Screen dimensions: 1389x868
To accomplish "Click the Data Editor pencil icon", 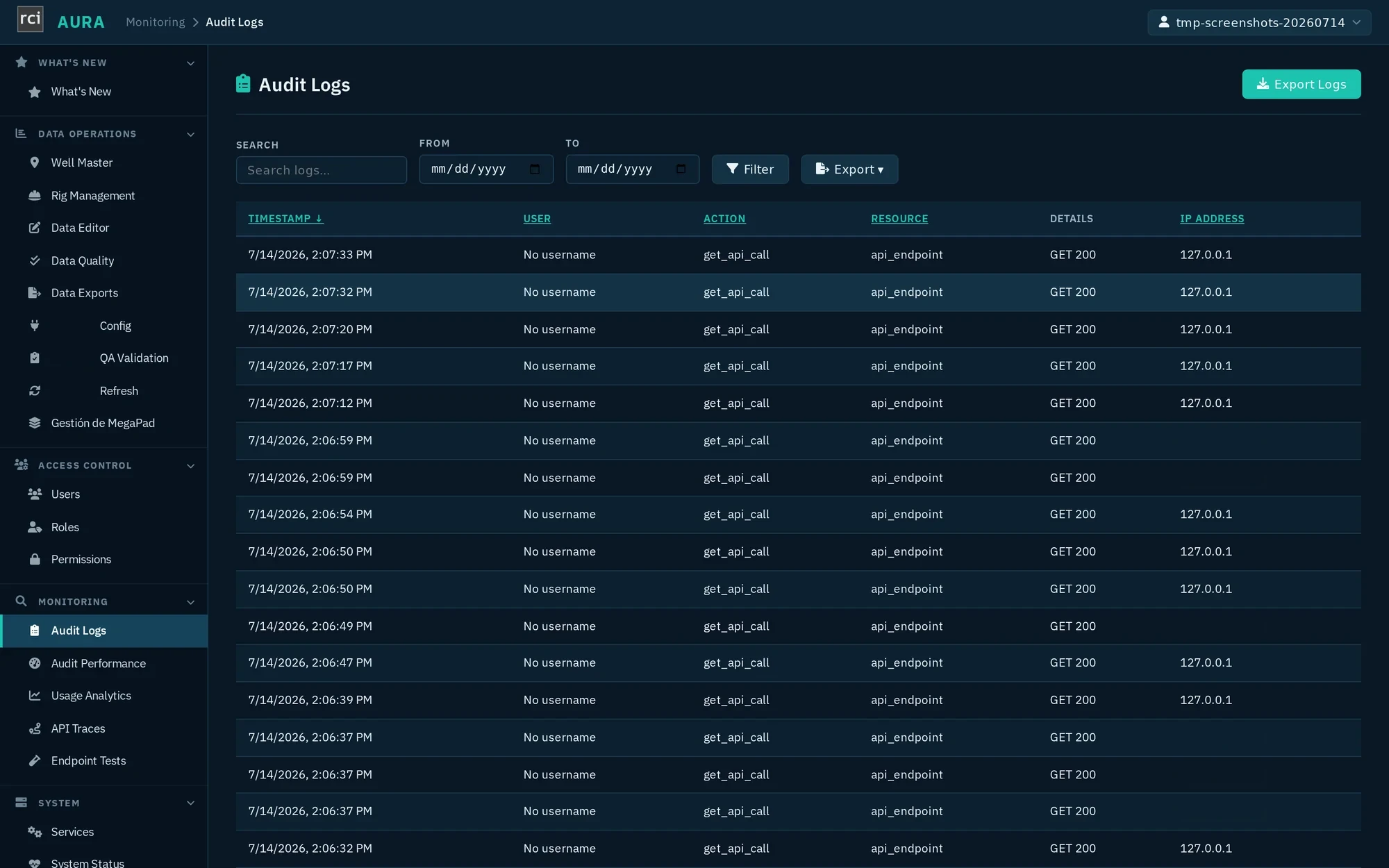I will click(x=35, y=228).
